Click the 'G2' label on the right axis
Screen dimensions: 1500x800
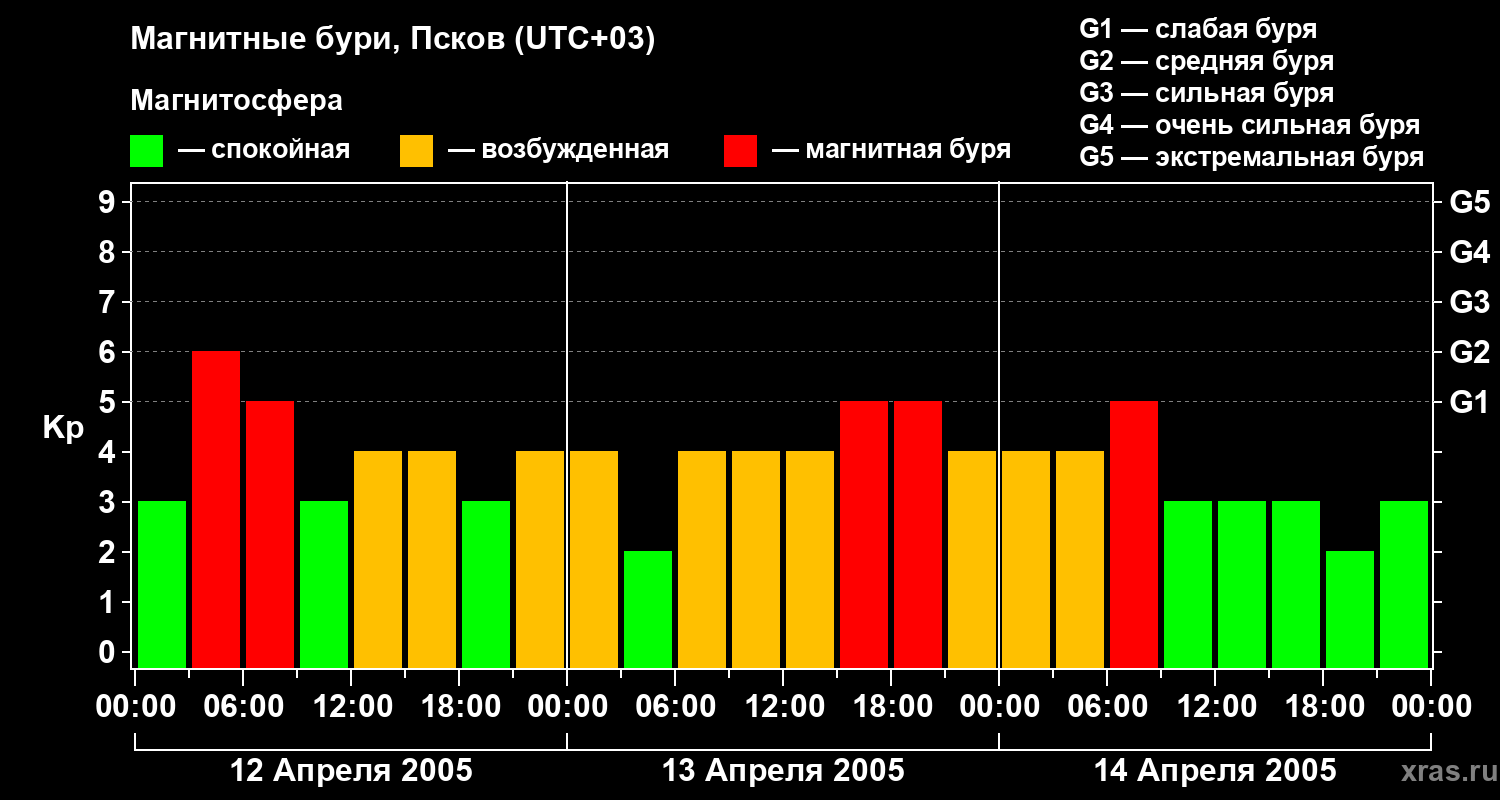coord(1469,352)
